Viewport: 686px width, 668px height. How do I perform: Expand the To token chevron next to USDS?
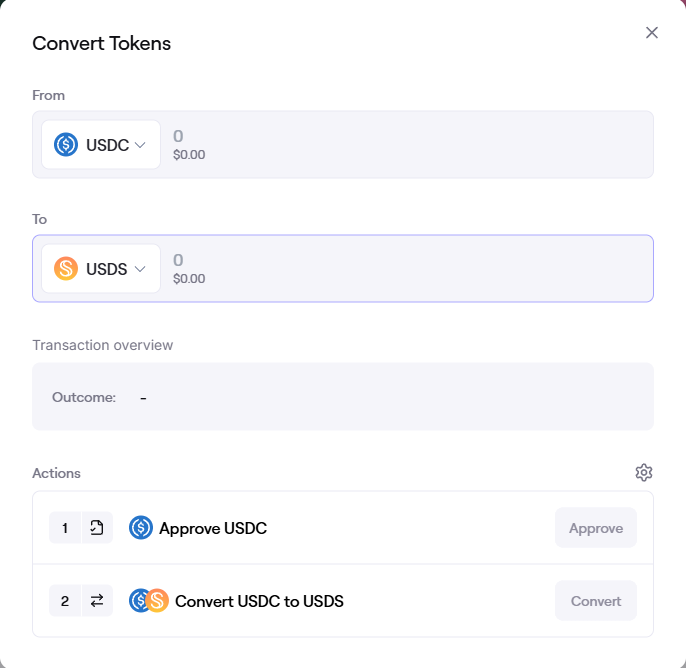tap(140, 269)
